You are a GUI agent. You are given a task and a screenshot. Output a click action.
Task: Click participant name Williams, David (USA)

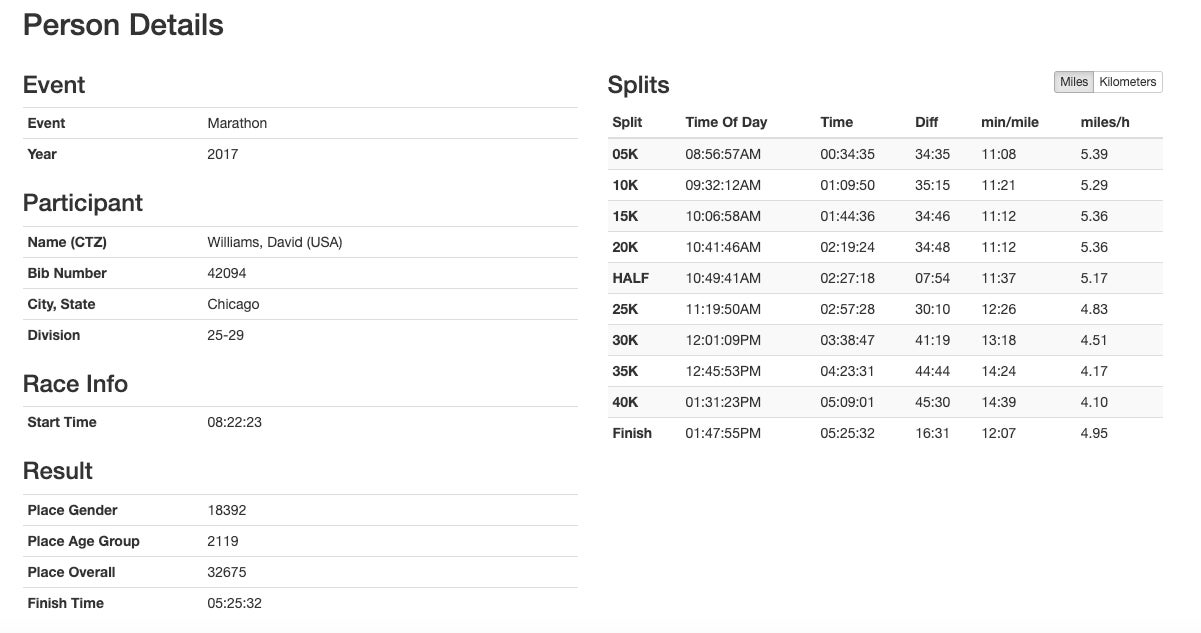tap(274, 242)
